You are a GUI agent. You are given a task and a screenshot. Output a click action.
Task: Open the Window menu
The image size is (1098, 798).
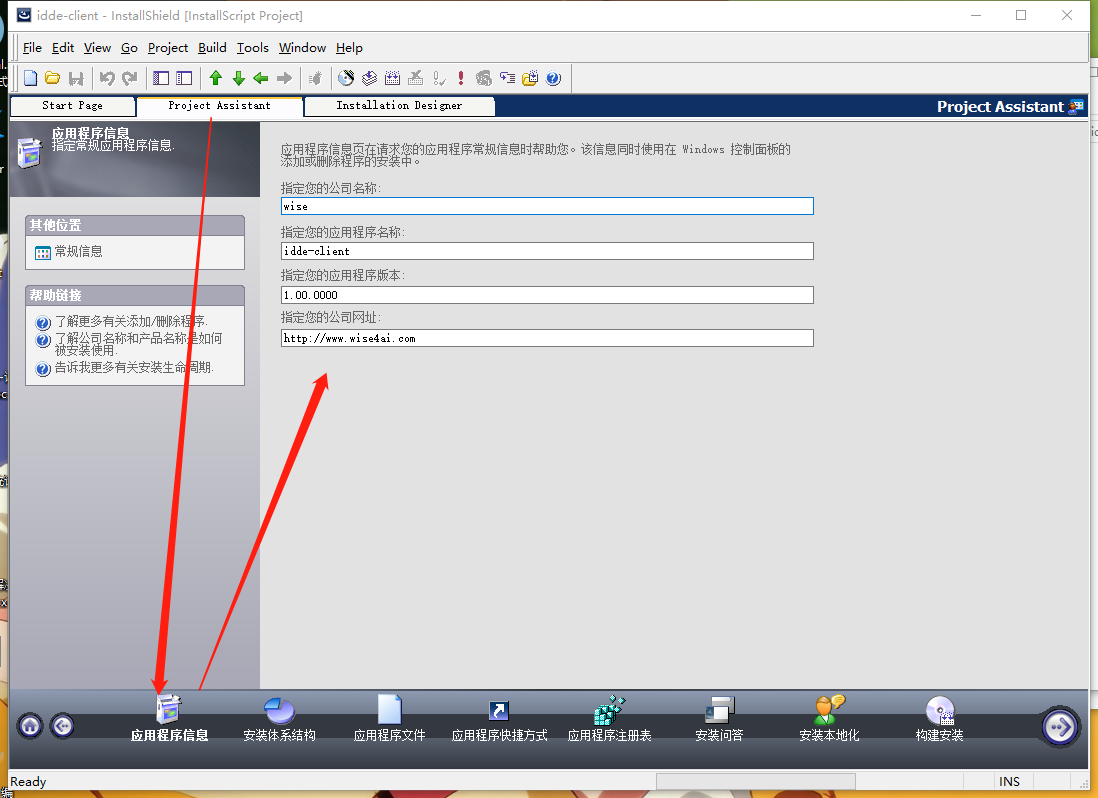[x=303, y=48]
